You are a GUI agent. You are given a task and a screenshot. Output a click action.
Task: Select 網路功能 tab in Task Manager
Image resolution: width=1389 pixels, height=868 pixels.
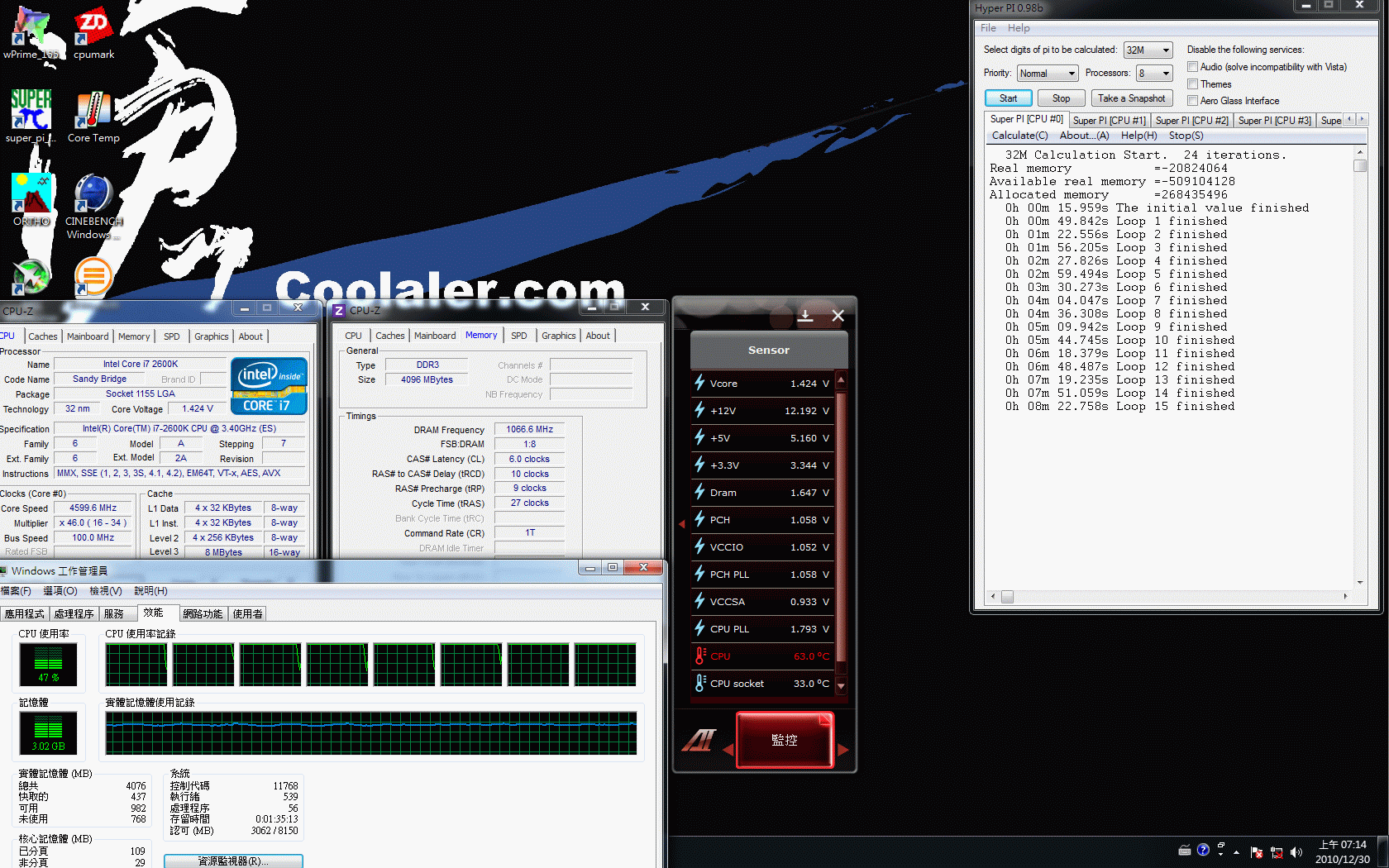[203, 614]
